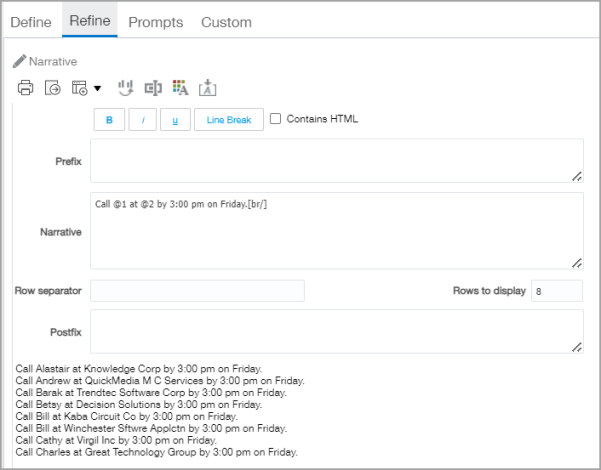Click the 'Prefix' label

(68, 161)
